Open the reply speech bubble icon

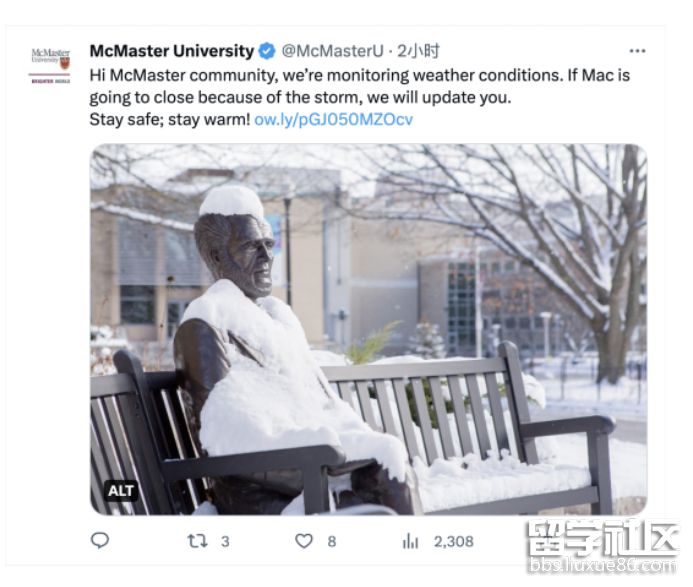tap(100, 540)
